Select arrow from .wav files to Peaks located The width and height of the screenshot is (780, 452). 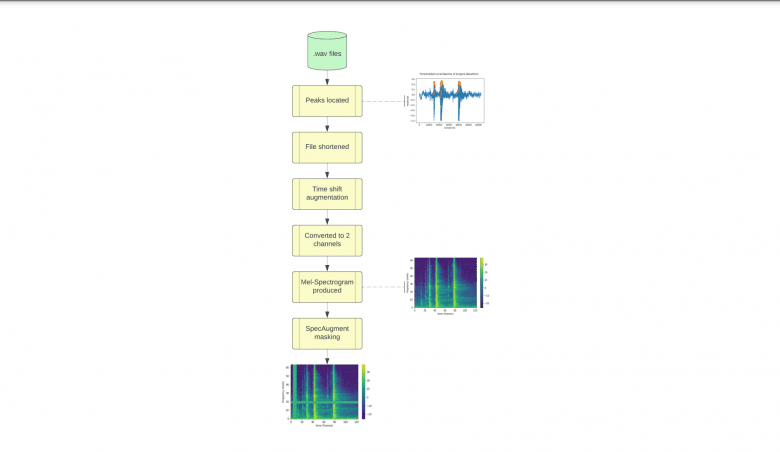327,77
